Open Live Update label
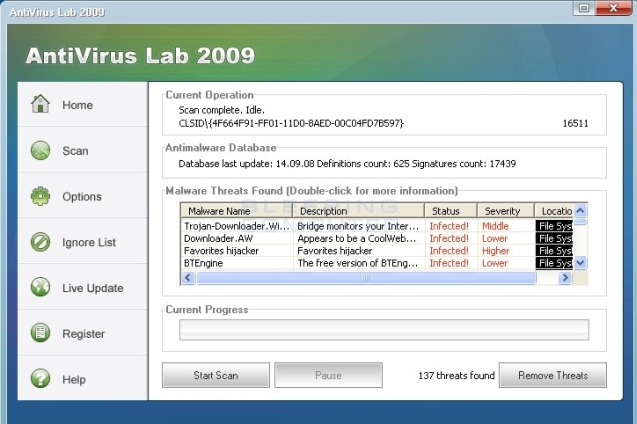Viewport: 637px width, 424px height. point(93,288)
